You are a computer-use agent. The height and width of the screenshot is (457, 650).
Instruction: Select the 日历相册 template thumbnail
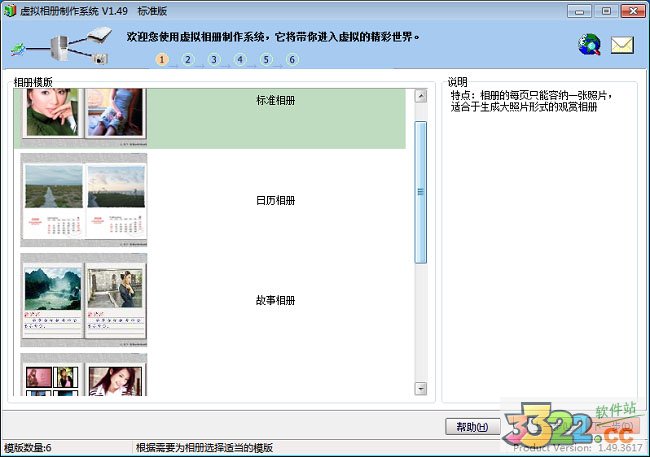coord(84,200)
